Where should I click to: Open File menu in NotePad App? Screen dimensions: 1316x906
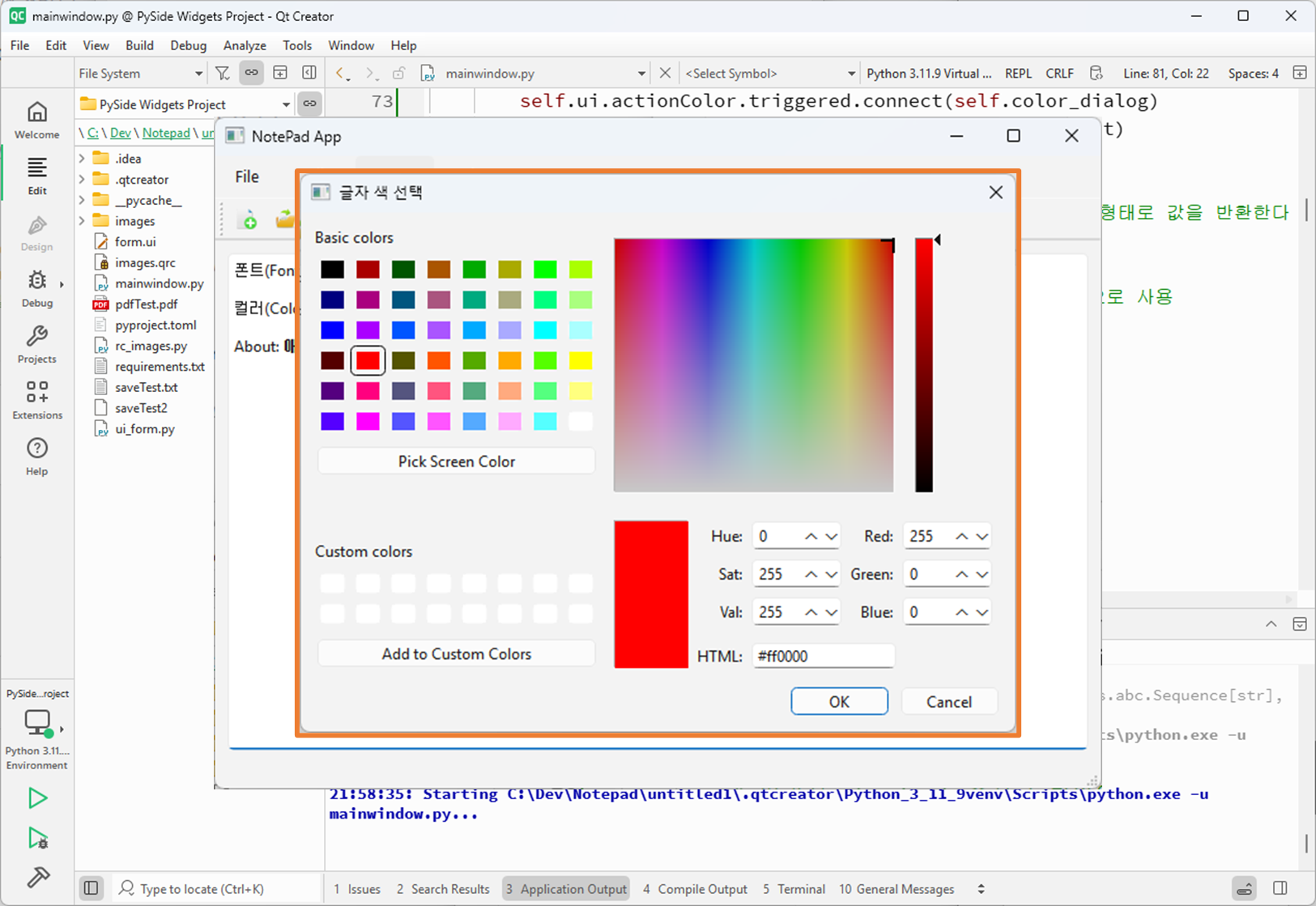tap(247, 177)
